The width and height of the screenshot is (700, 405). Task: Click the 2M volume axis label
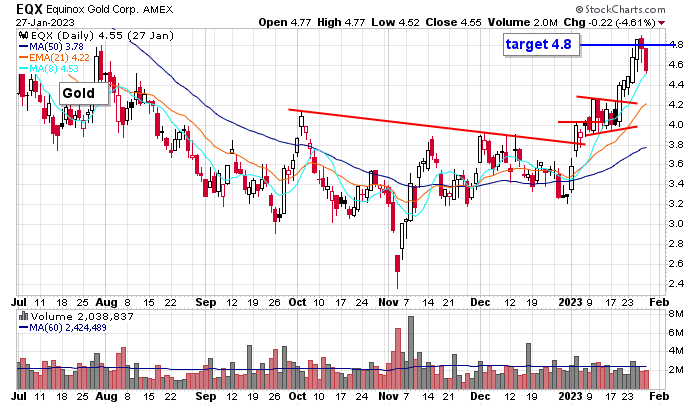point(676,370)
